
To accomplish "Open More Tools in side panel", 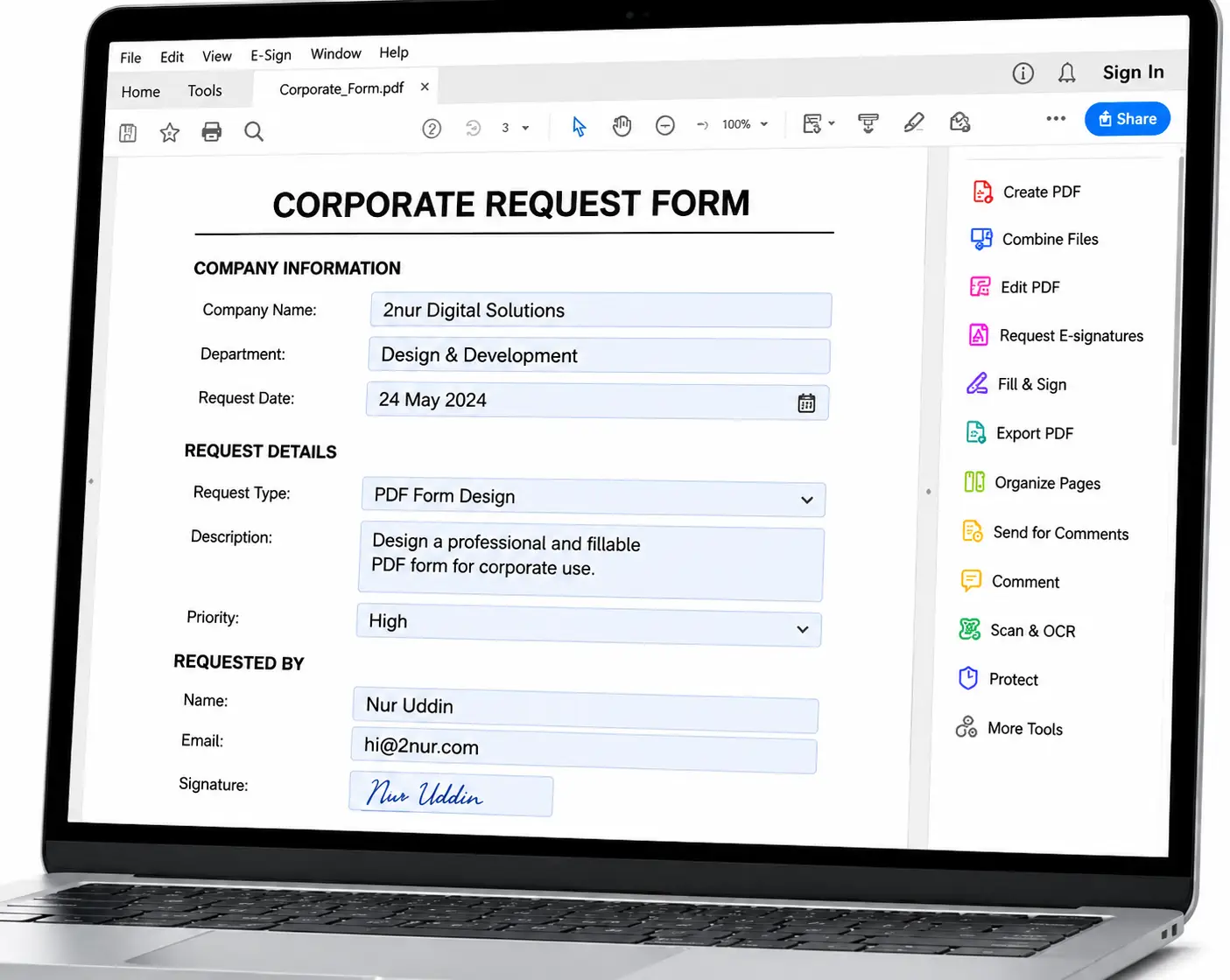I will point(1009,728).
